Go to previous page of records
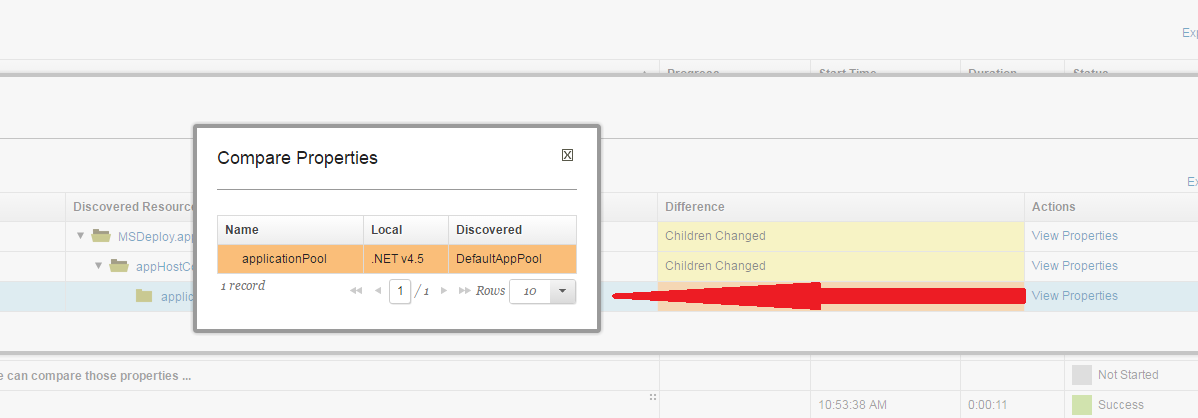 tap(377, 291)
